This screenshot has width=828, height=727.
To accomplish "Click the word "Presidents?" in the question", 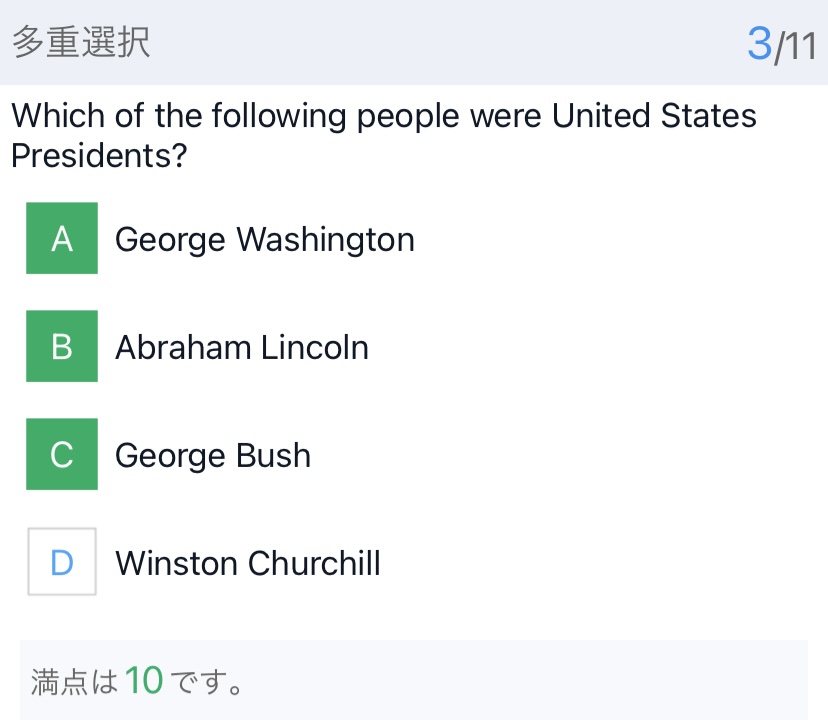I will 99,157.
